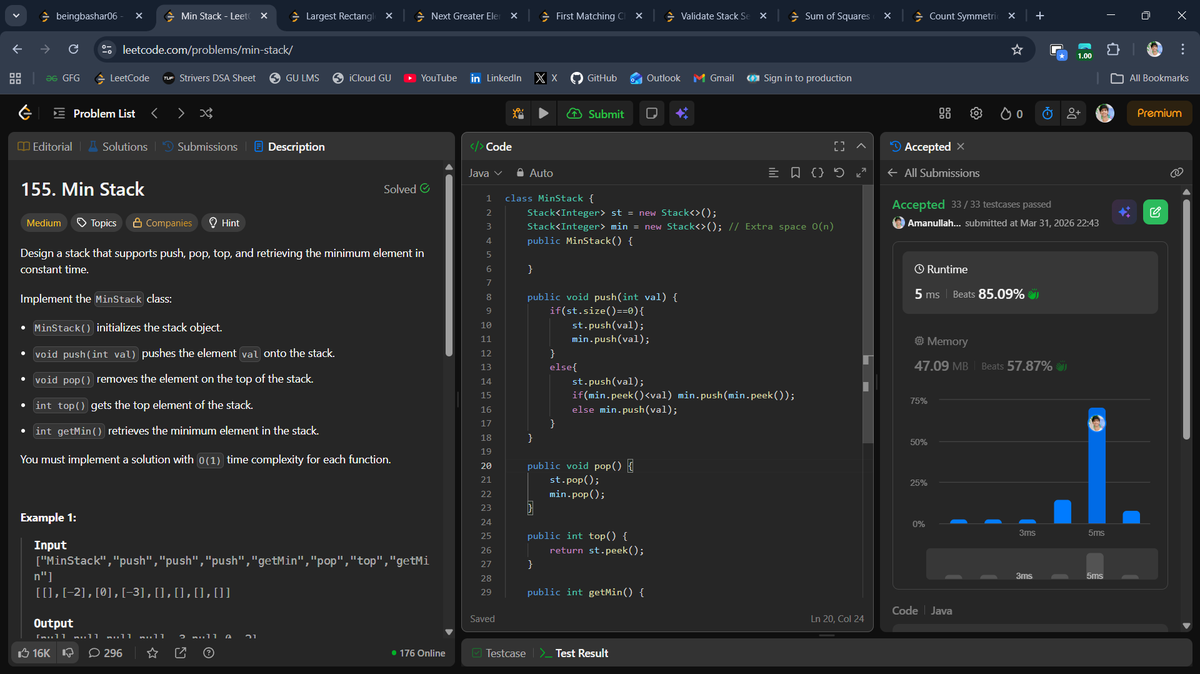Screen dimensions: 1200x674
Task: Expand the Companies tag
Action: [162, 223]
